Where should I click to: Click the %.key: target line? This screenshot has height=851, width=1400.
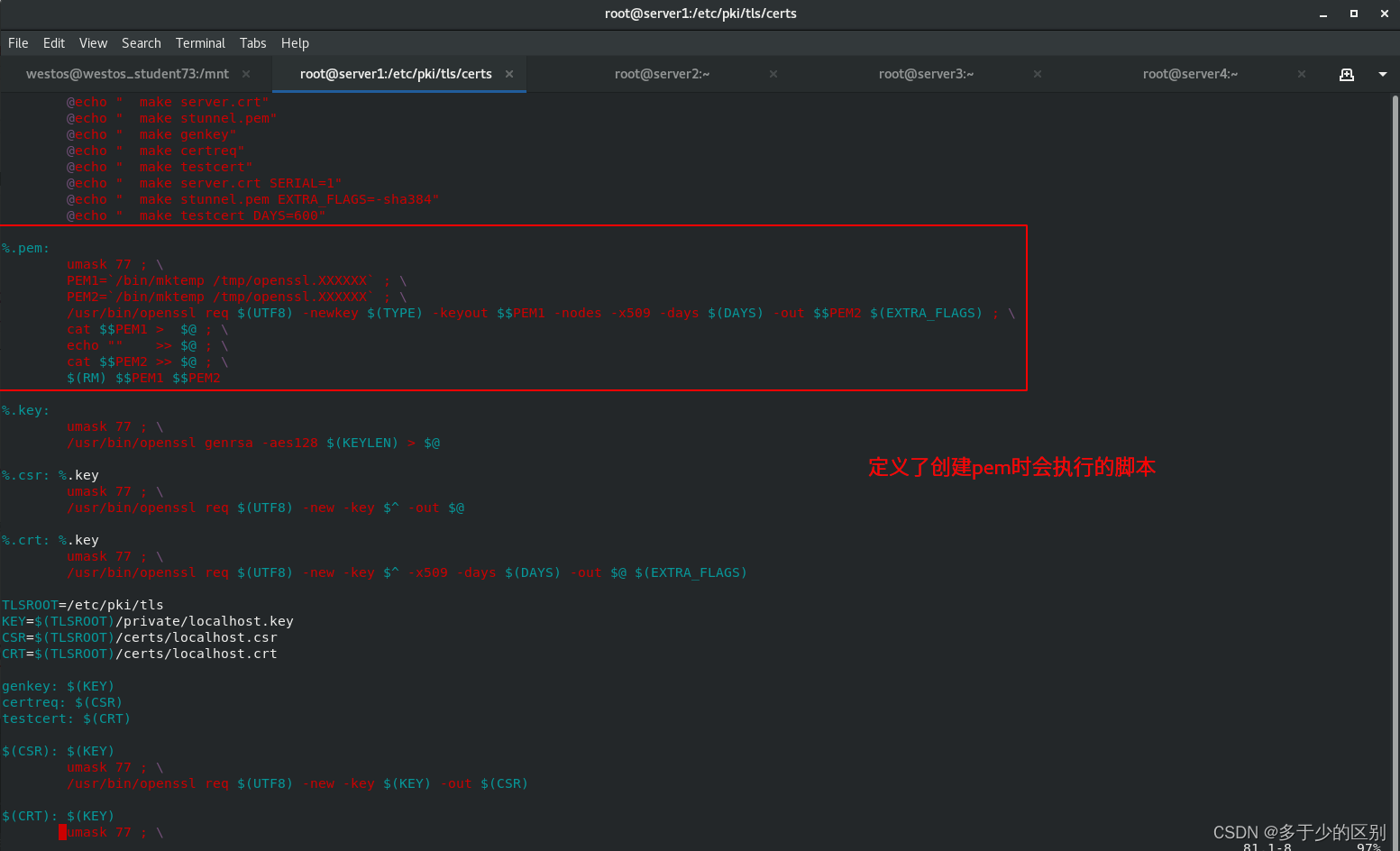point(26,410)
